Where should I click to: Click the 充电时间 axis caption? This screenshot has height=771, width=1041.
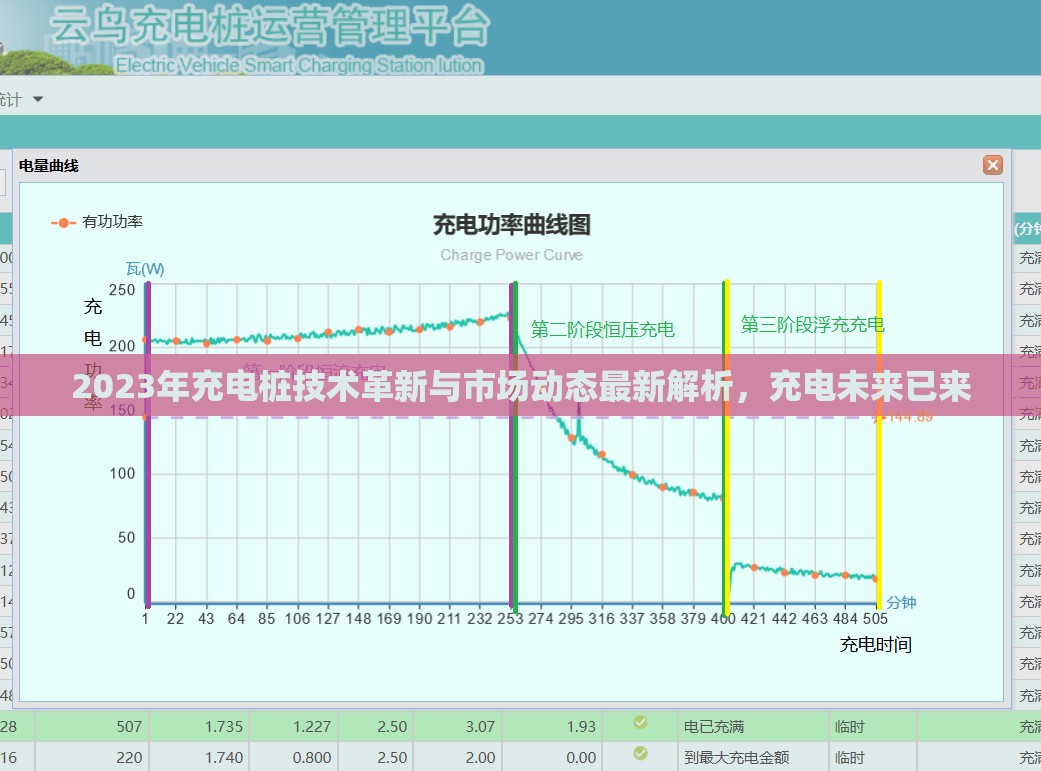click(x=876, y=644)
